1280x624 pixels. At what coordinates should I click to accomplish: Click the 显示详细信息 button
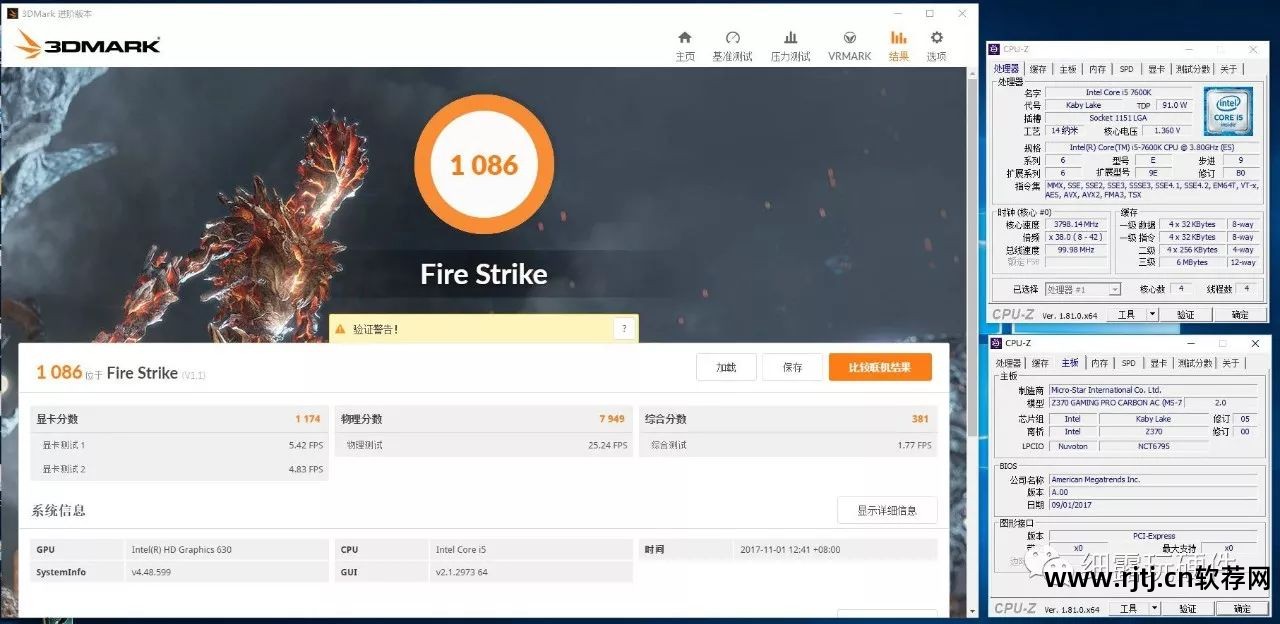click(x=887, y=510)
